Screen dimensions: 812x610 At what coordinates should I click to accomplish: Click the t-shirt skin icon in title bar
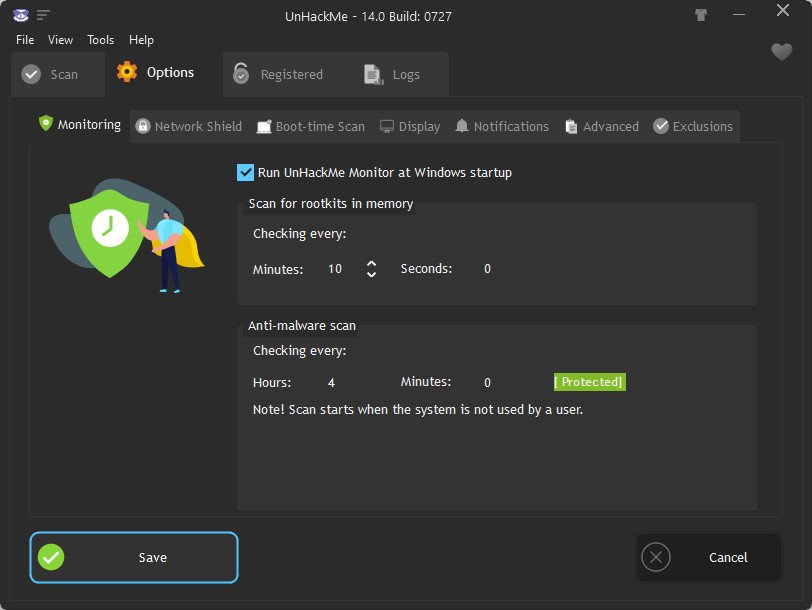click(x=701, y=15)
